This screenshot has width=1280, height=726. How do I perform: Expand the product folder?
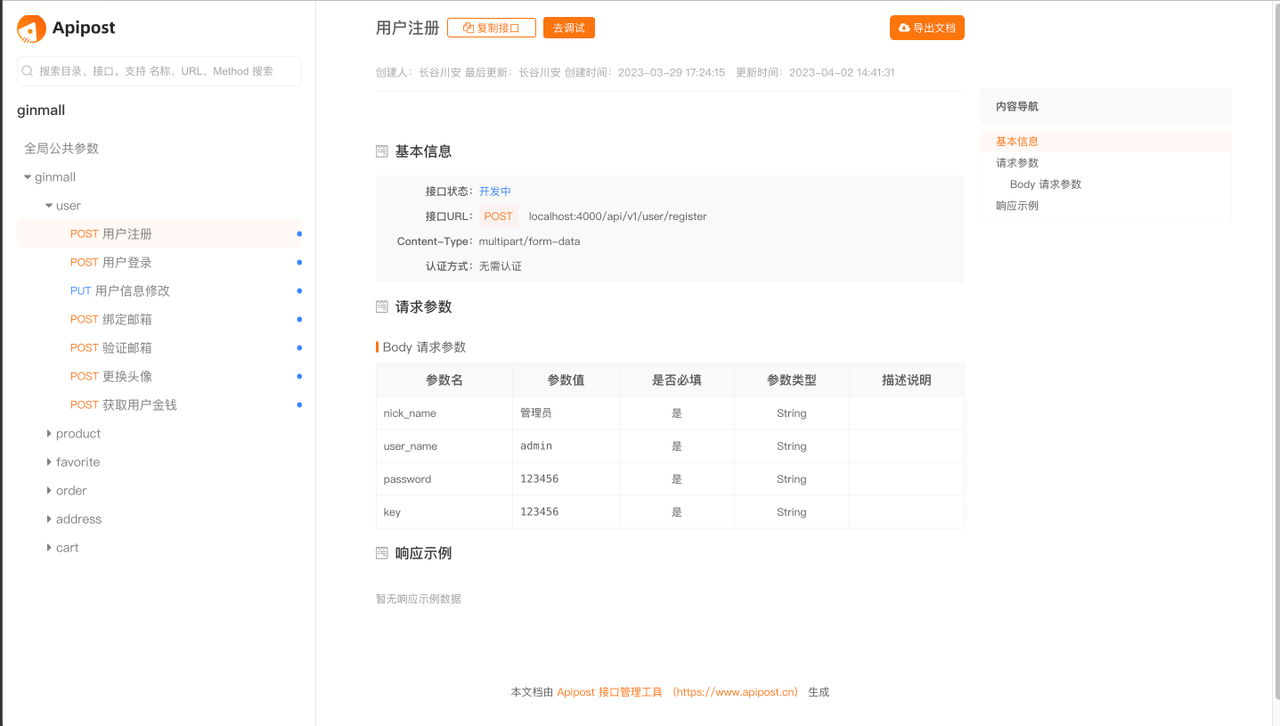(49, 434)
